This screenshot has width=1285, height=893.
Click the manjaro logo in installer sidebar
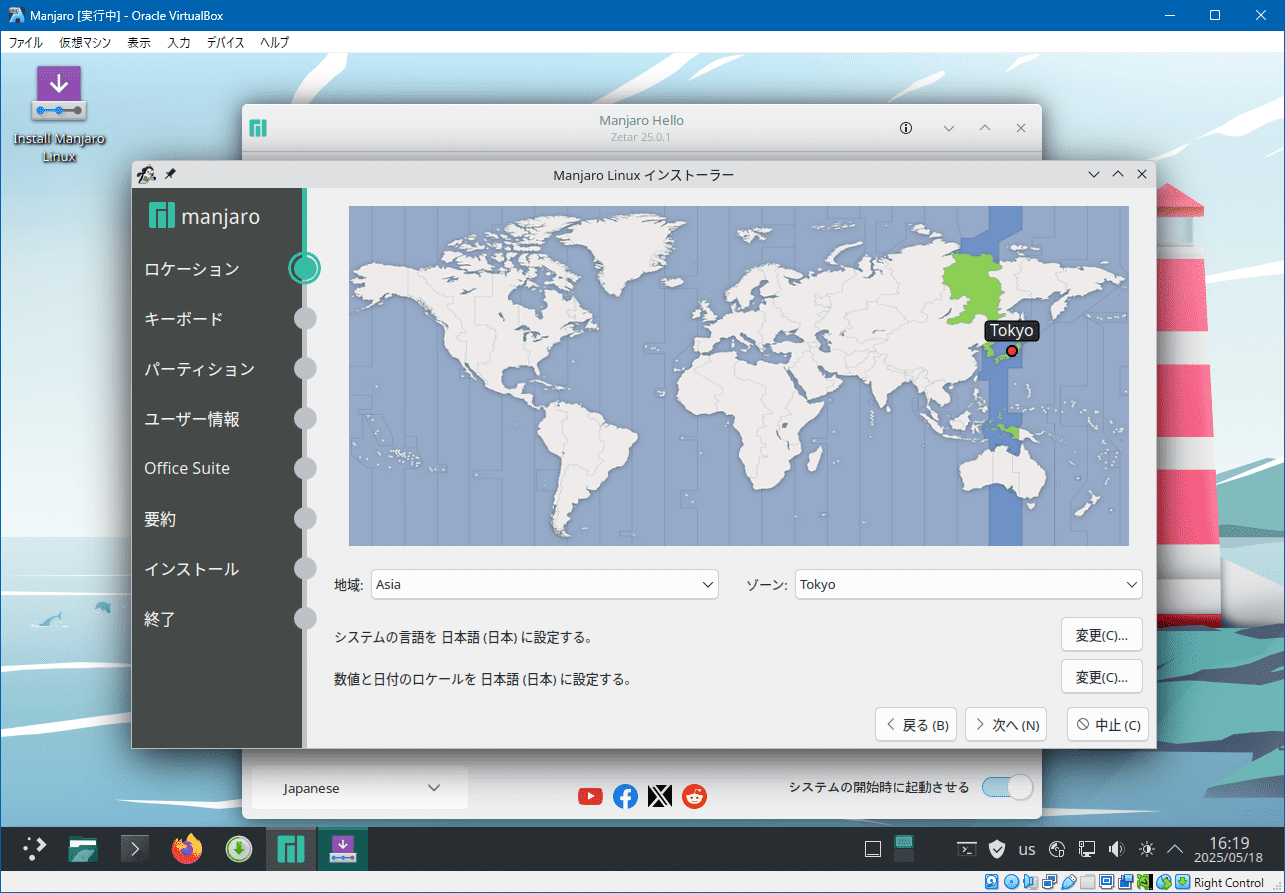point(204,215)
